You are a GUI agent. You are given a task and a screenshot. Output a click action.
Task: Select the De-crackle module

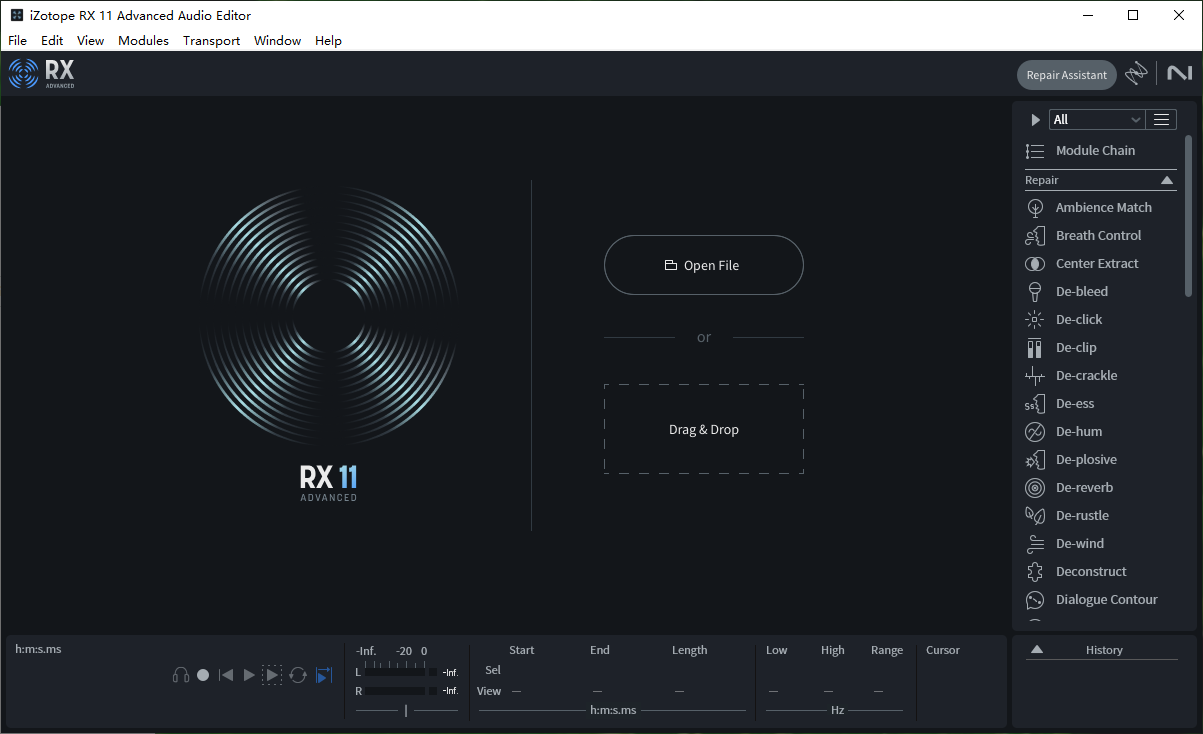(1086, 375)
